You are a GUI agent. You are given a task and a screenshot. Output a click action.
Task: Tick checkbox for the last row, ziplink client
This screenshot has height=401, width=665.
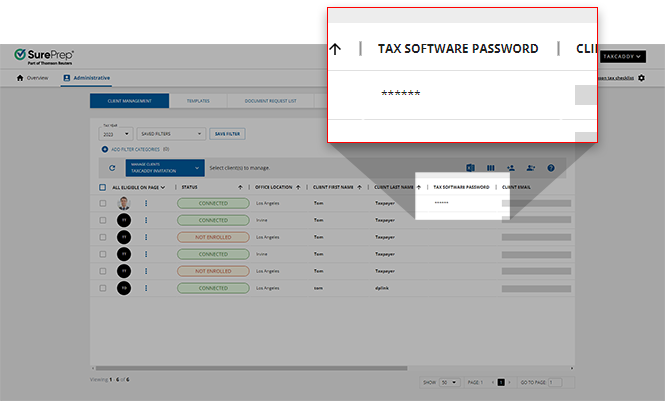(102, 288)
